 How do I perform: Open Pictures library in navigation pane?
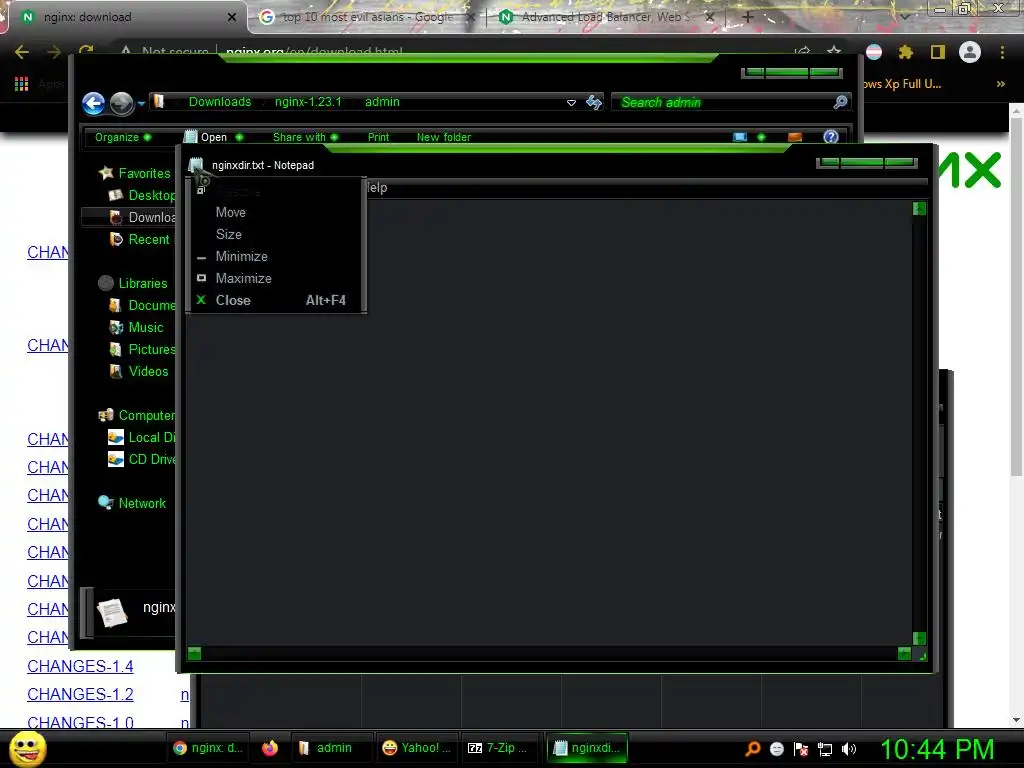142,349
